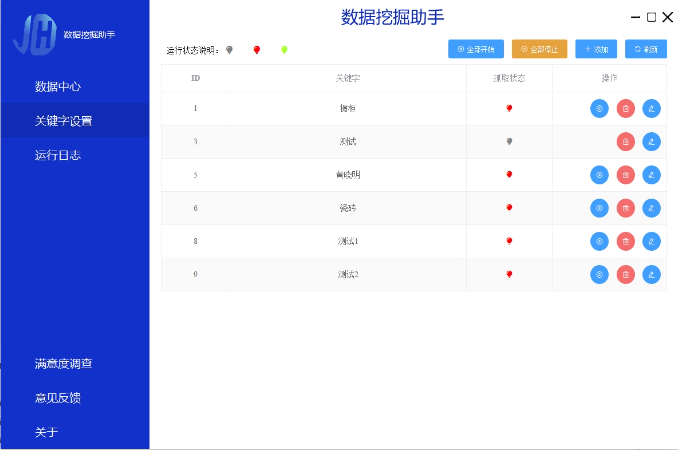Click the blue start icon in row ID 9 (测试2)
This screenshot has width=679, height=450.
coord(599,274)
